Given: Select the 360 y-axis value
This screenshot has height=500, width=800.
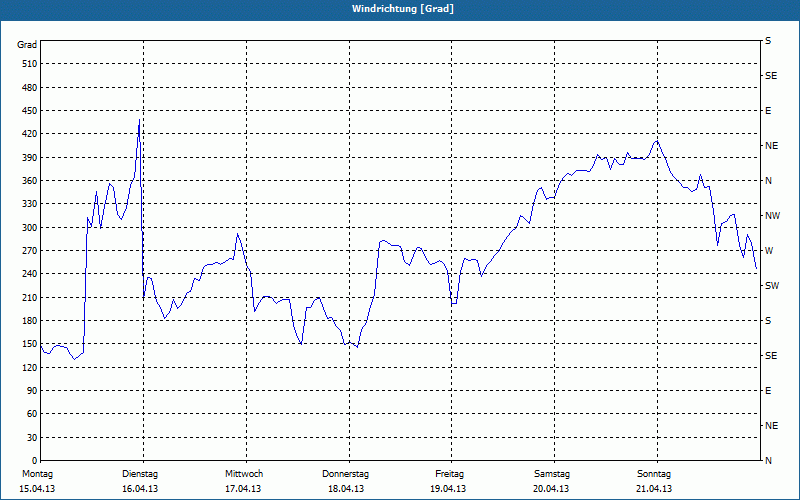Looking at the screenshot, I should pyautogui.click(x=30, y=181).
